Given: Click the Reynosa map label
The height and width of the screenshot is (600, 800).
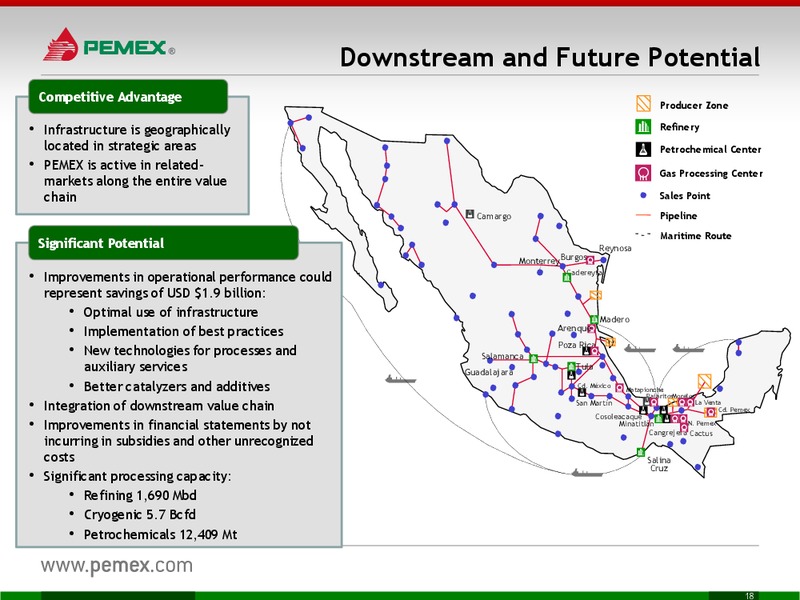Looking at the screenshot, I should [x=615, y=248].
